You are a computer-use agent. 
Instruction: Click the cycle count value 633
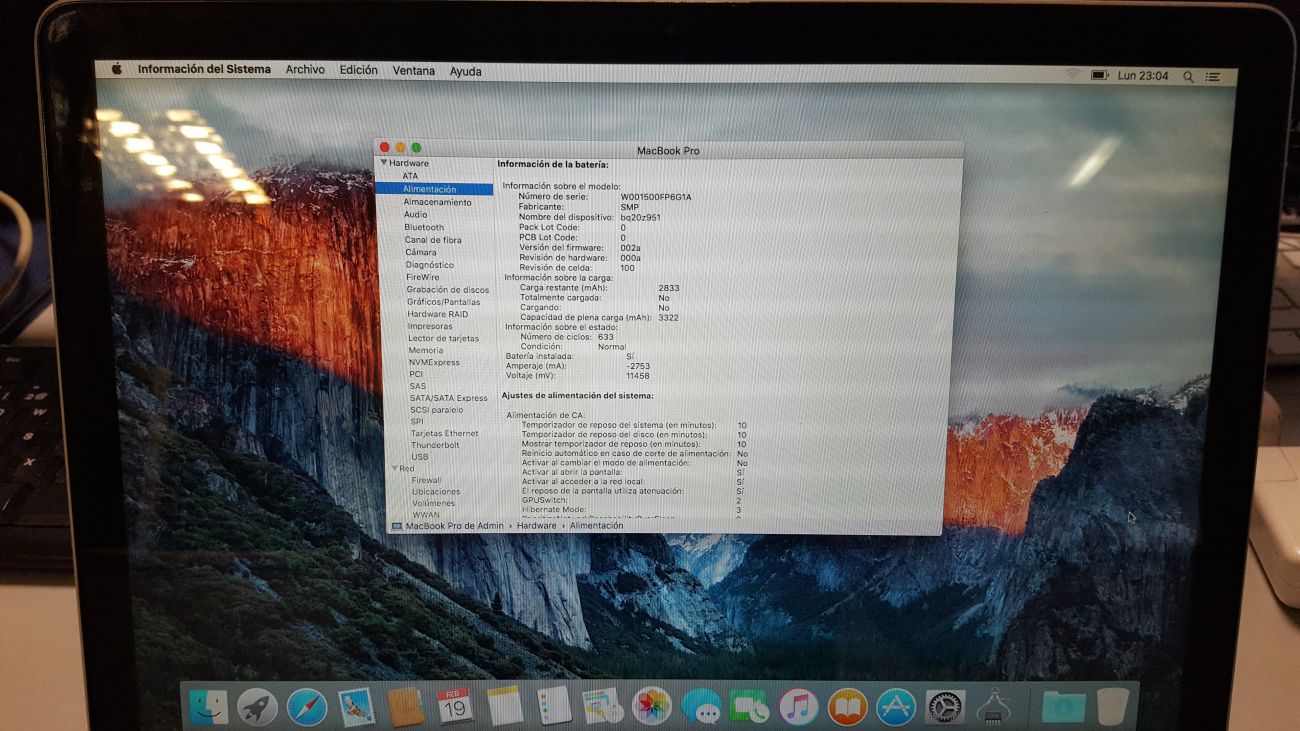[x=606, y=337]
